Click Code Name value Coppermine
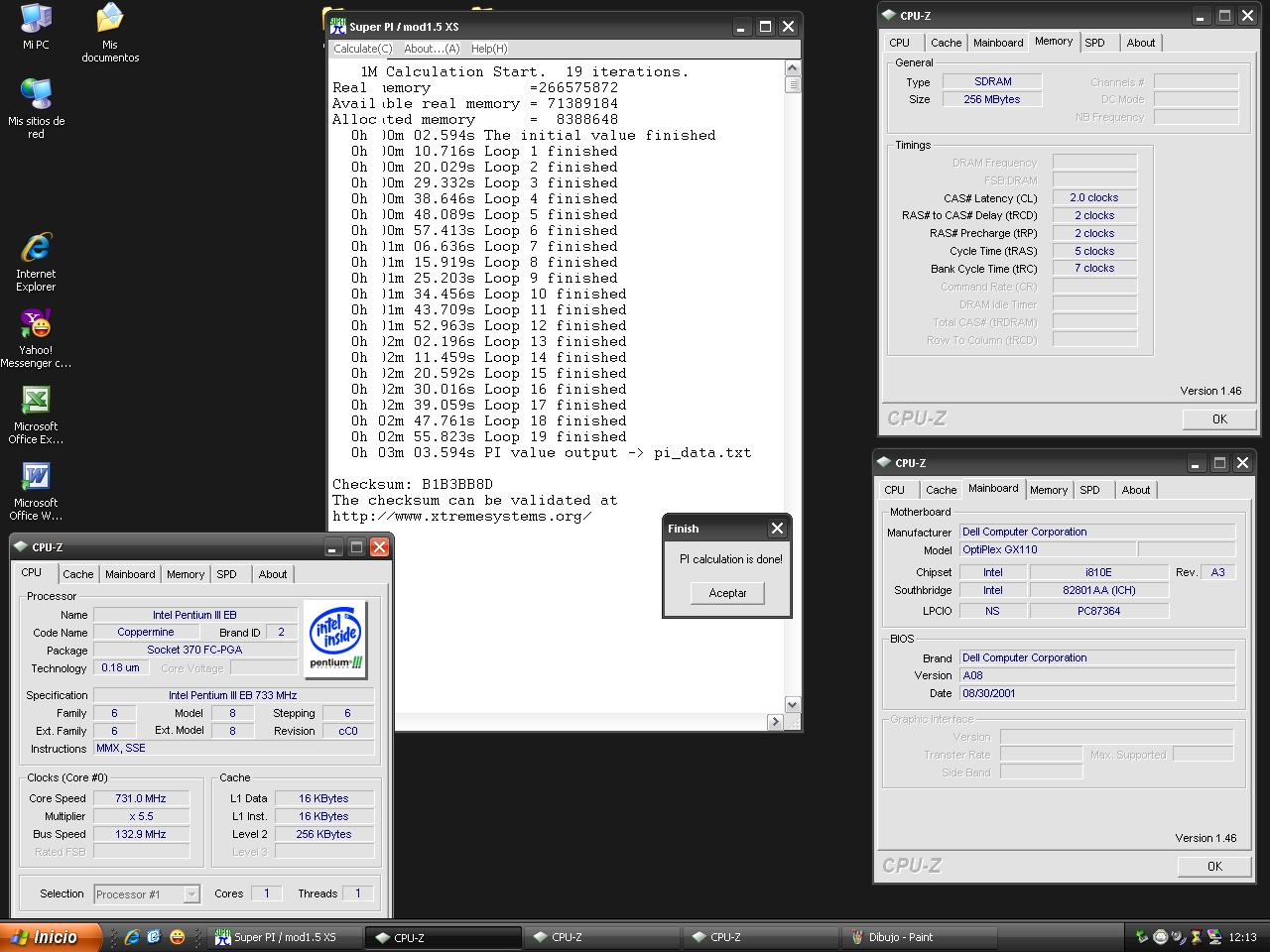The width and height of the screenshot is (1270, 952). click(146, 632)
